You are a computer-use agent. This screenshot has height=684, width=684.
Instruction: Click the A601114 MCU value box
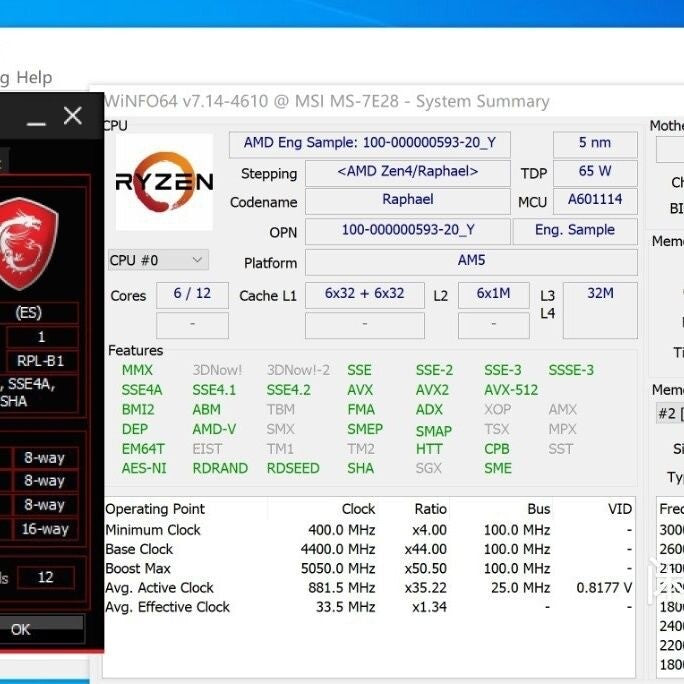[594, 200]
